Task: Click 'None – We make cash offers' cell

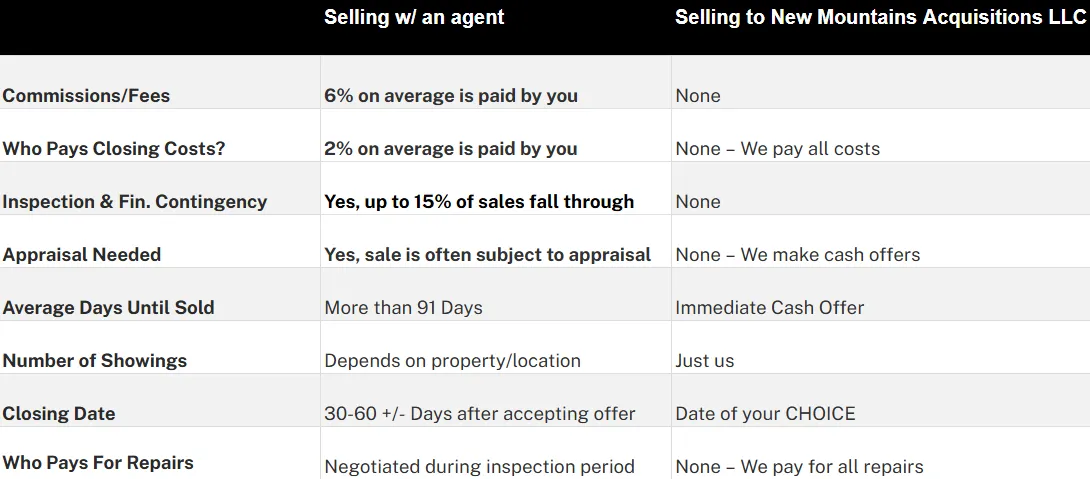Action: point(798,255)
